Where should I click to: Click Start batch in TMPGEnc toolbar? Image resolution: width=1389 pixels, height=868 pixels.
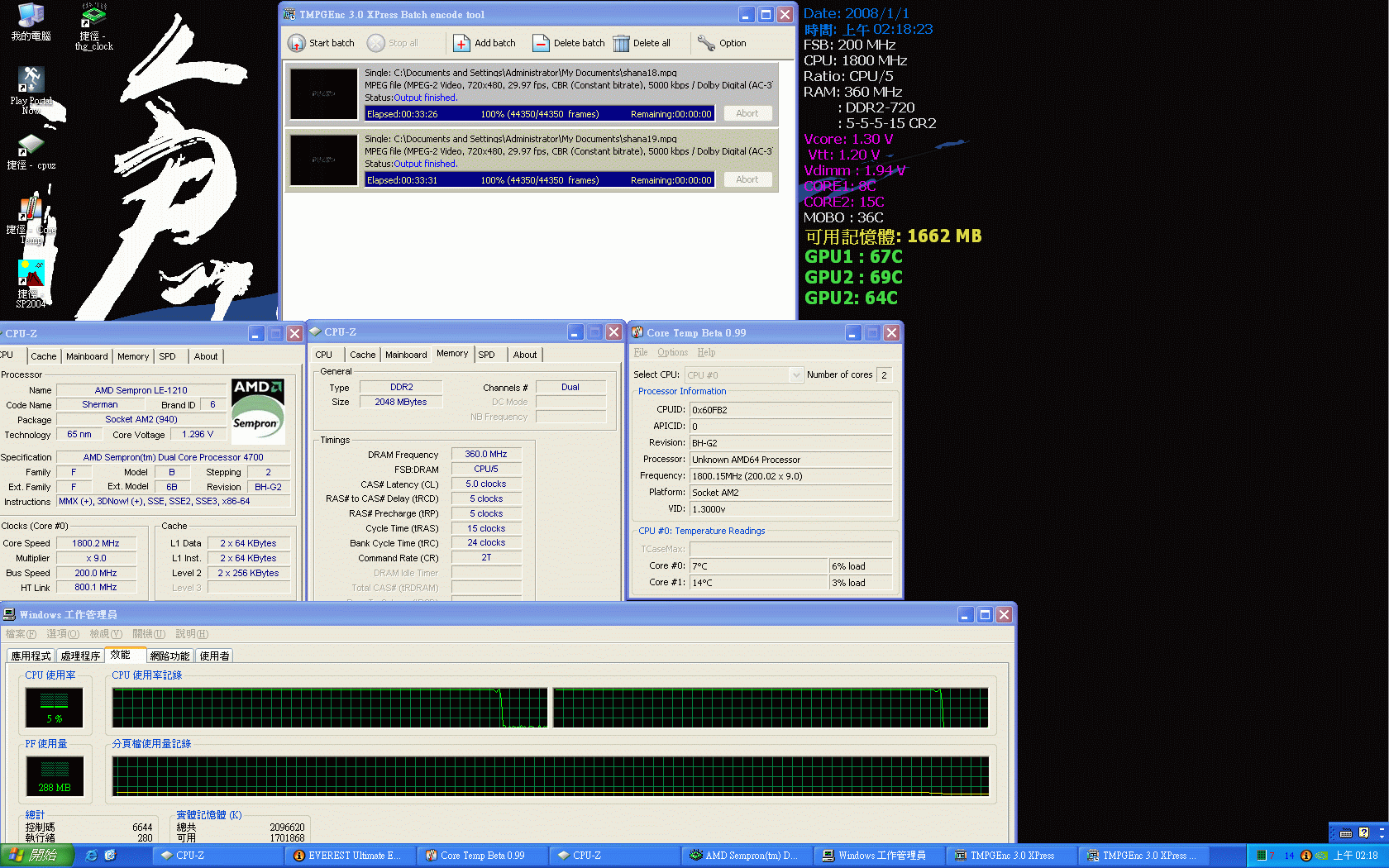pyautogui.click(x=321, y=43)
